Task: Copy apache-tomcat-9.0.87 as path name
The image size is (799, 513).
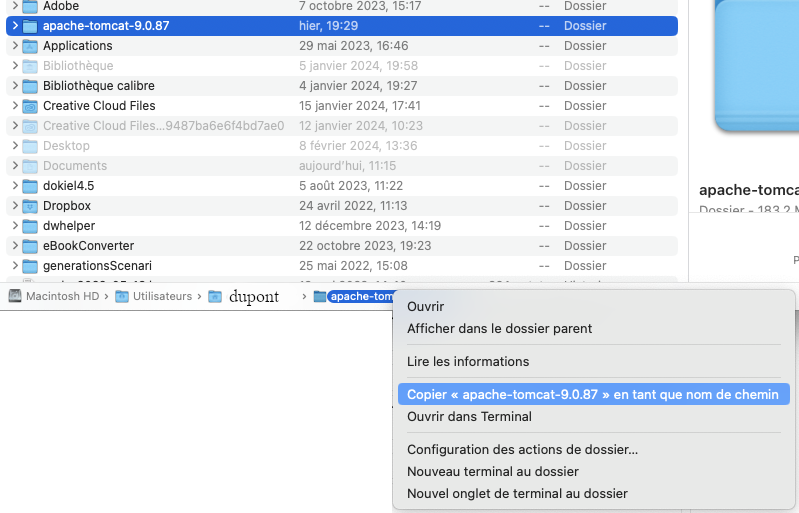Action: [592, 394]
